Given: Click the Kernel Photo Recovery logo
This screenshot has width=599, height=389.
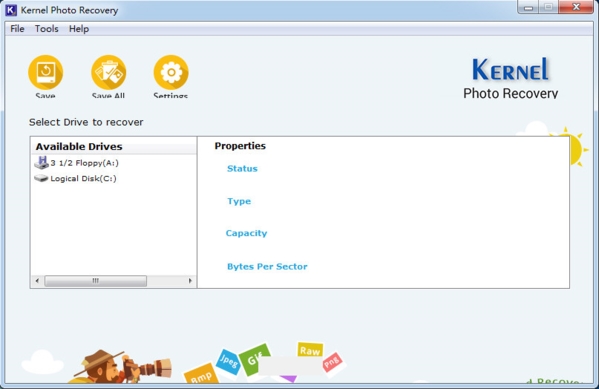Looking at the screenshot, I should (511, 78).
